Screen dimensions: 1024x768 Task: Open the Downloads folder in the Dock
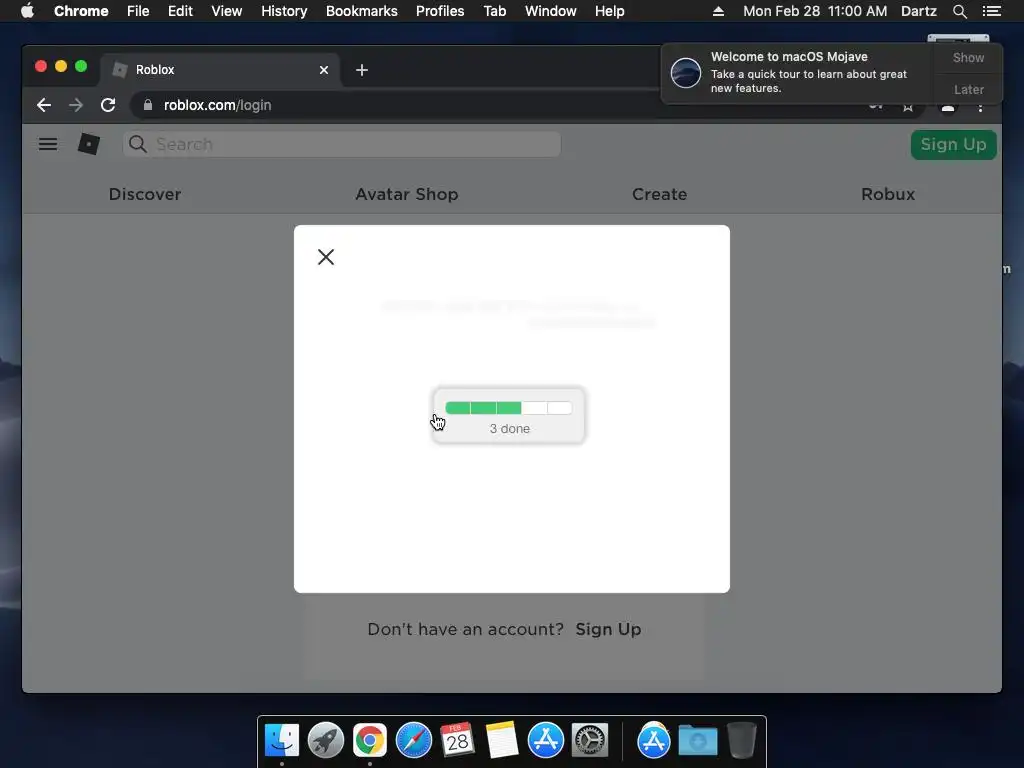697,740
